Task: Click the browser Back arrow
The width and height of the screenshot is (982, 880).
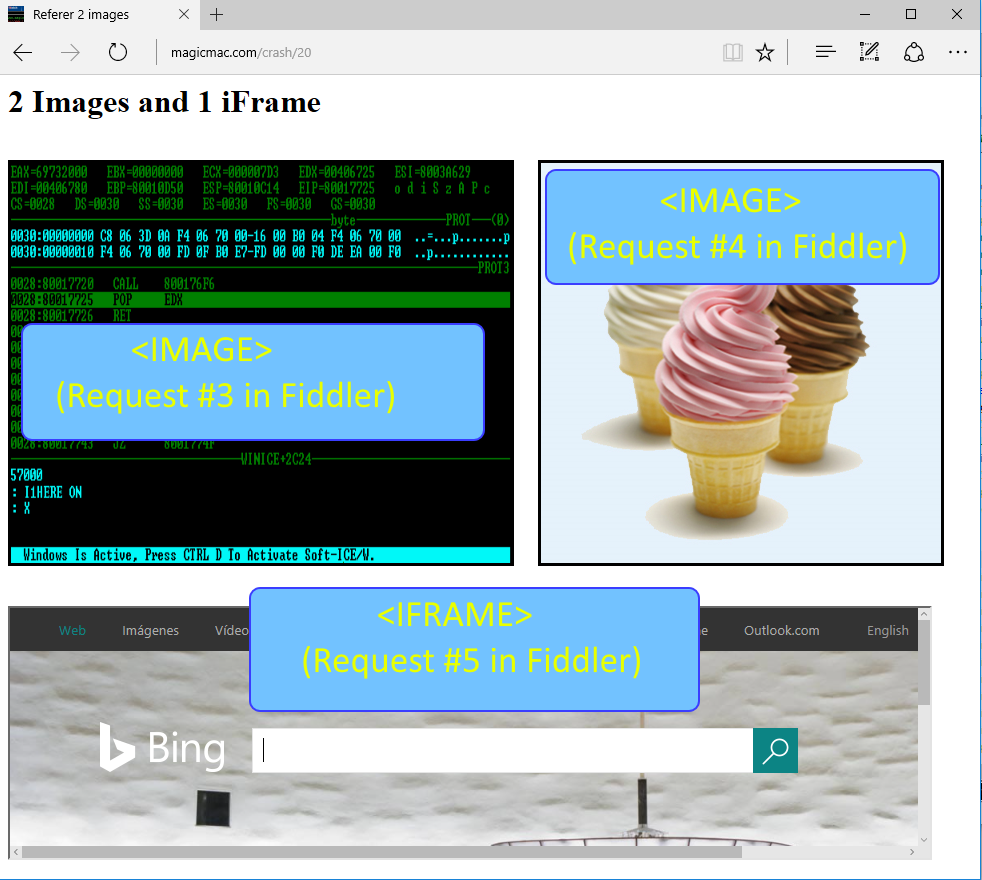Action: [x=22, y=53]
